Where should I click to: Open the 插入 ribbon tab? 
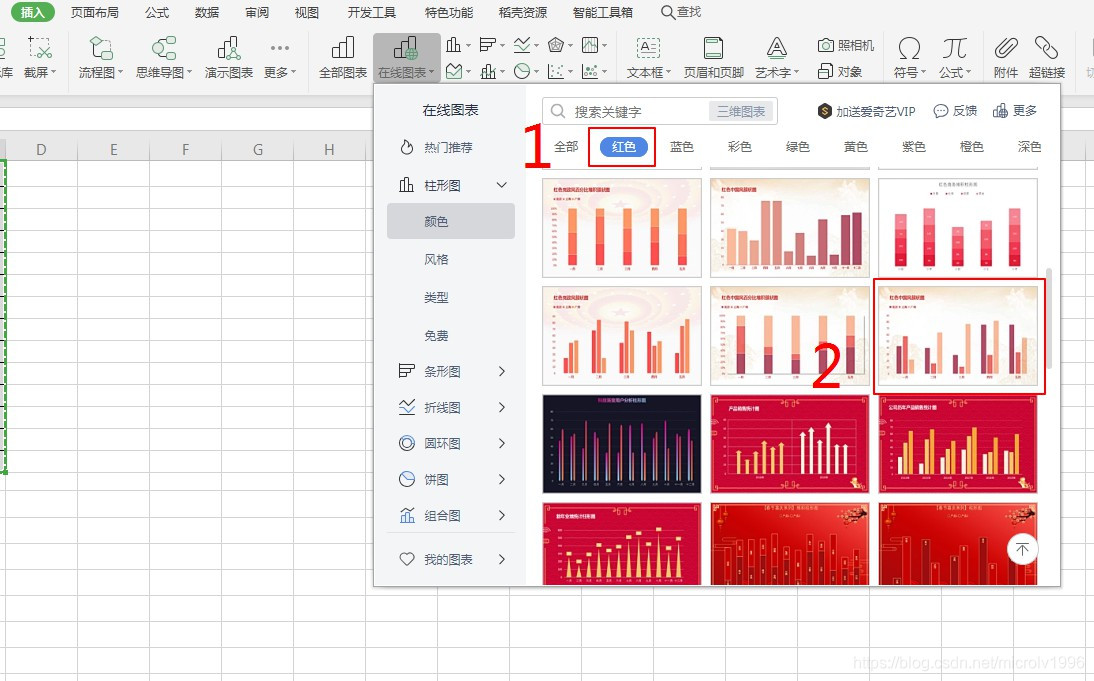tap(33, 12)
